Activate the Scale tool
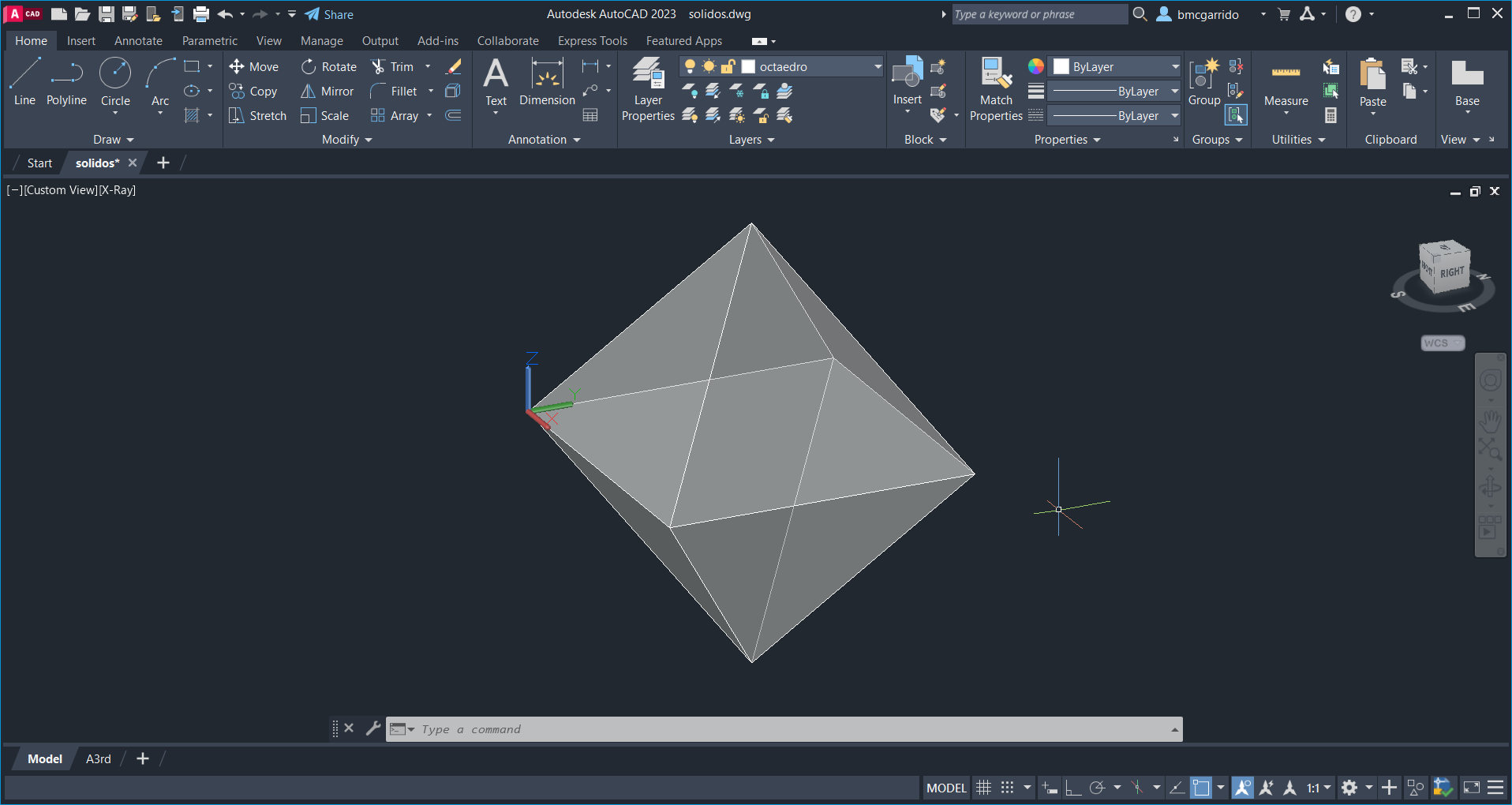1512x805 pixels. [x=325, y=116]
